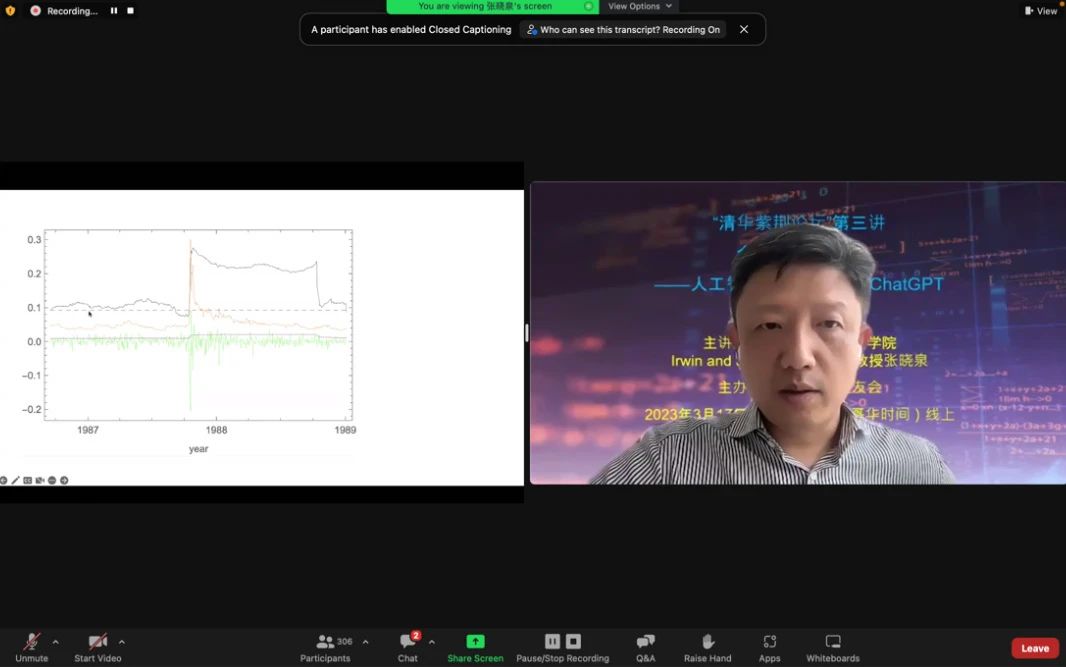Start Video with the camera icon
This screenshot has height=667, width=1066.
click(x=98, y=647)
